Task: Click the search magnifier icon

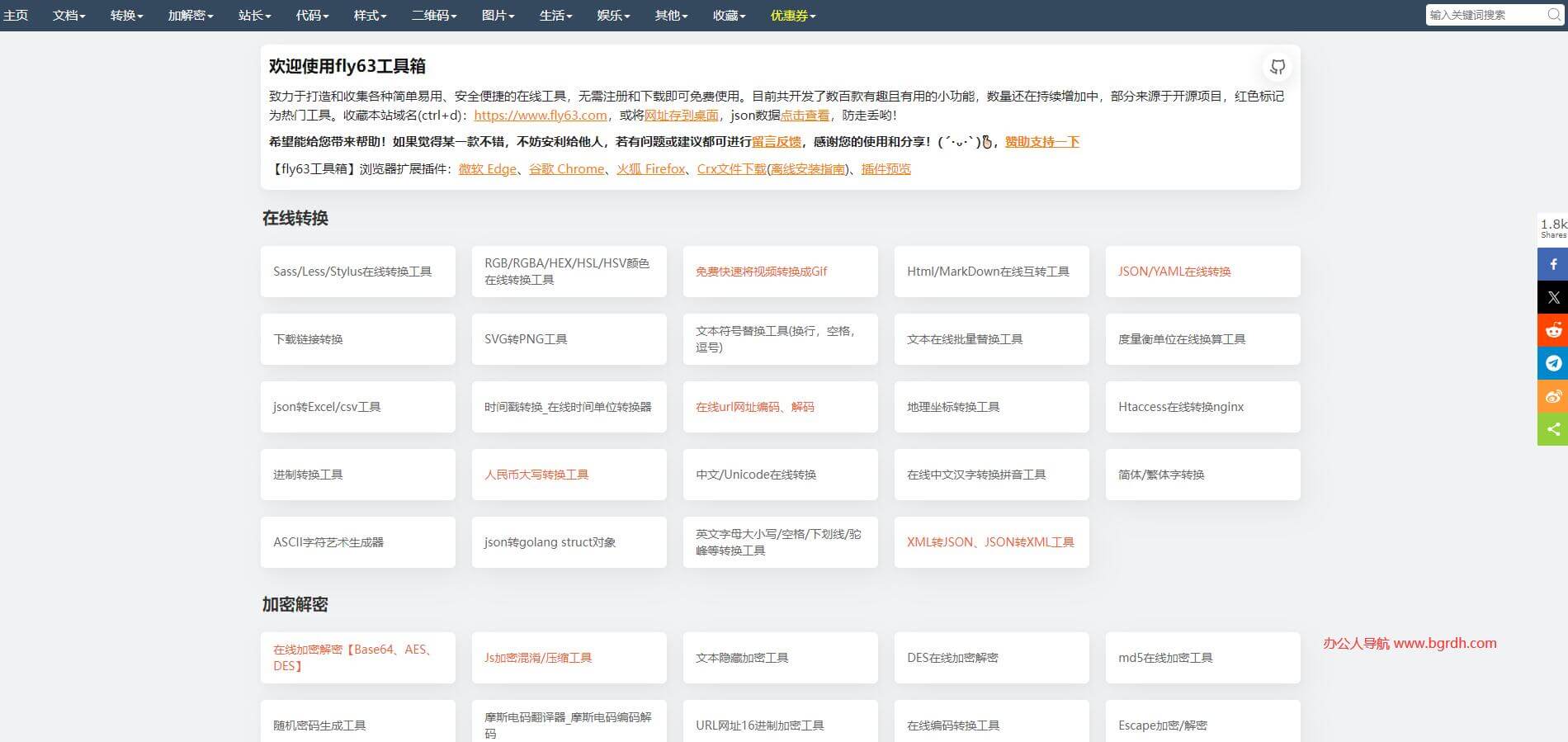Action: (x=1553, y=15)
